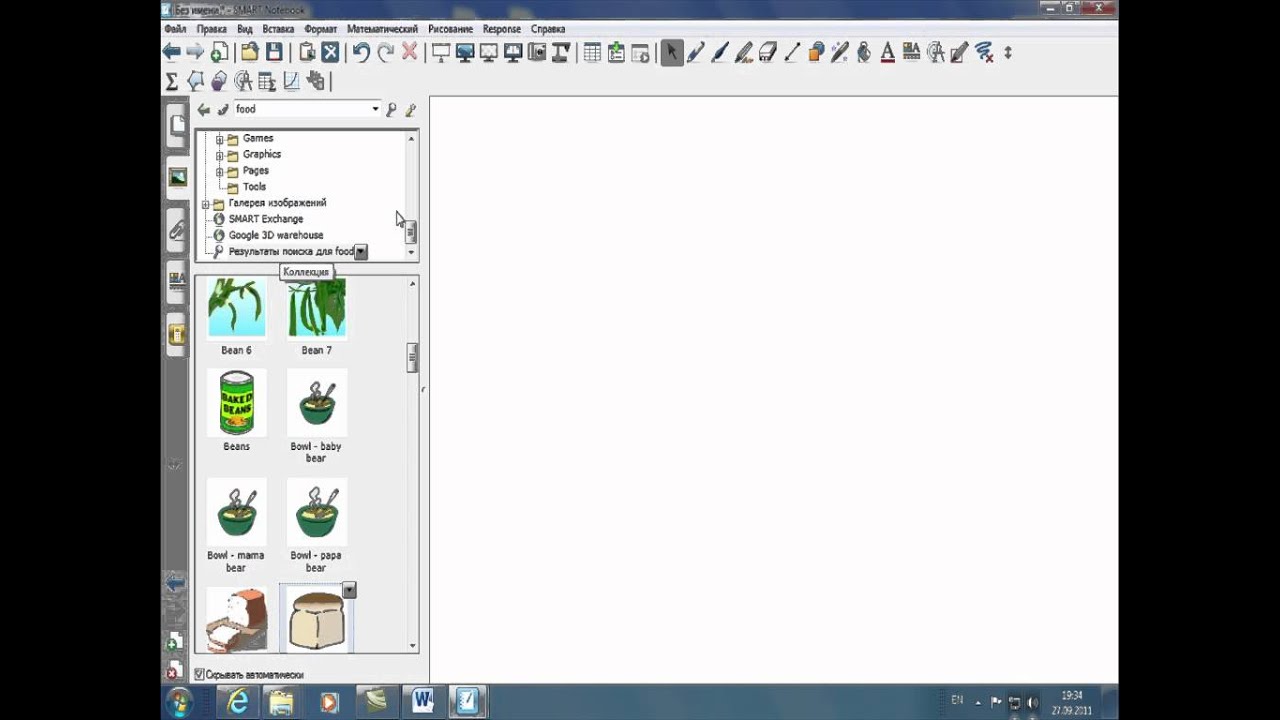This screenshot has height=720, width=1280.
Task: Click the gallery search magnifier button
Action: [x=391, y=109]
